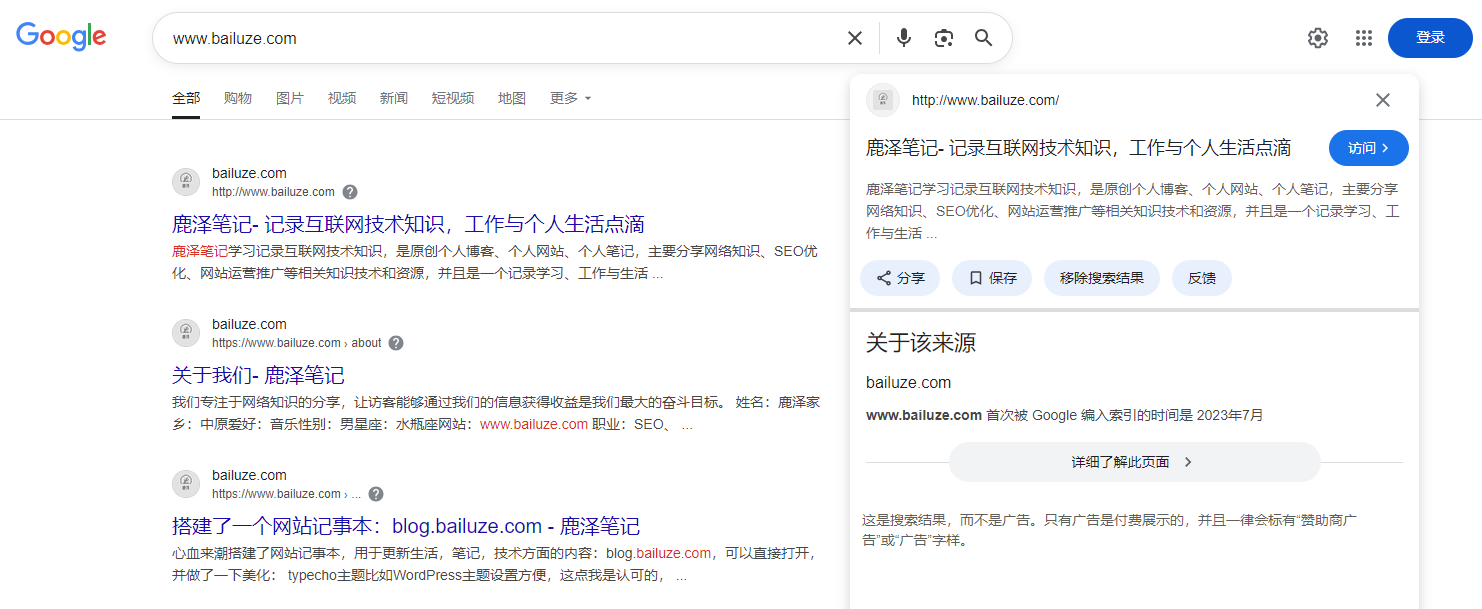Image resolution: width=1482 pixels, height=609 pixels.
Task: Expand 详细了解此页面
Action: coord(1134,462)
